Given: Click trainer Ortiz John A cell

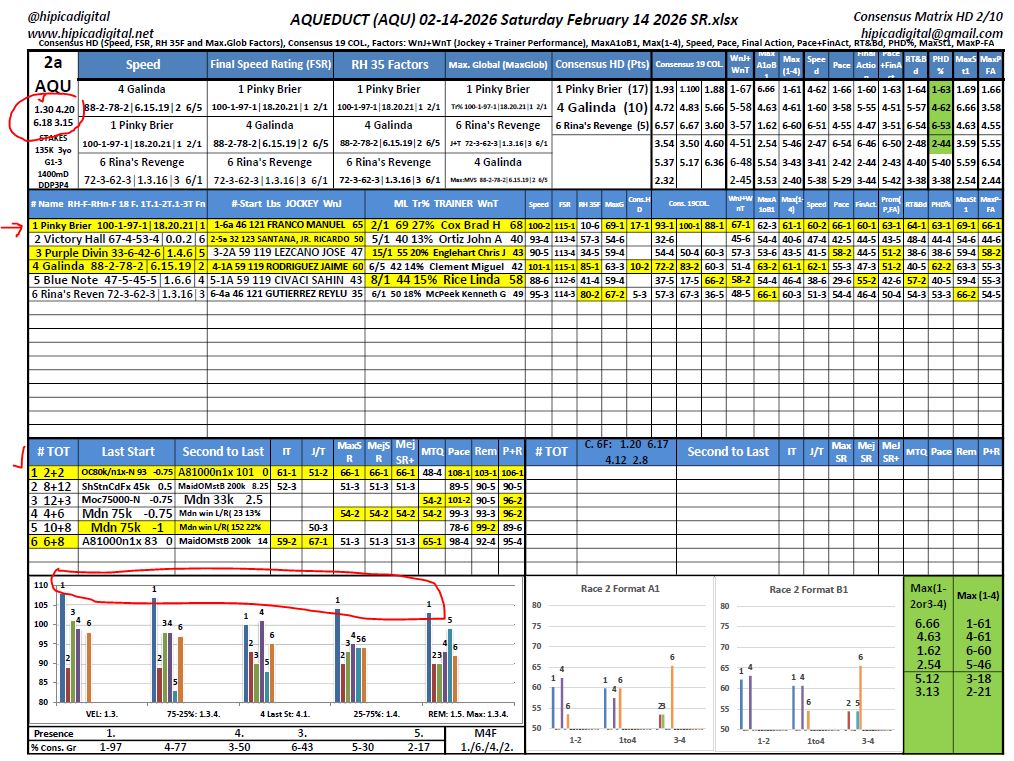Looking at the screenshot, I should point(446,239).
